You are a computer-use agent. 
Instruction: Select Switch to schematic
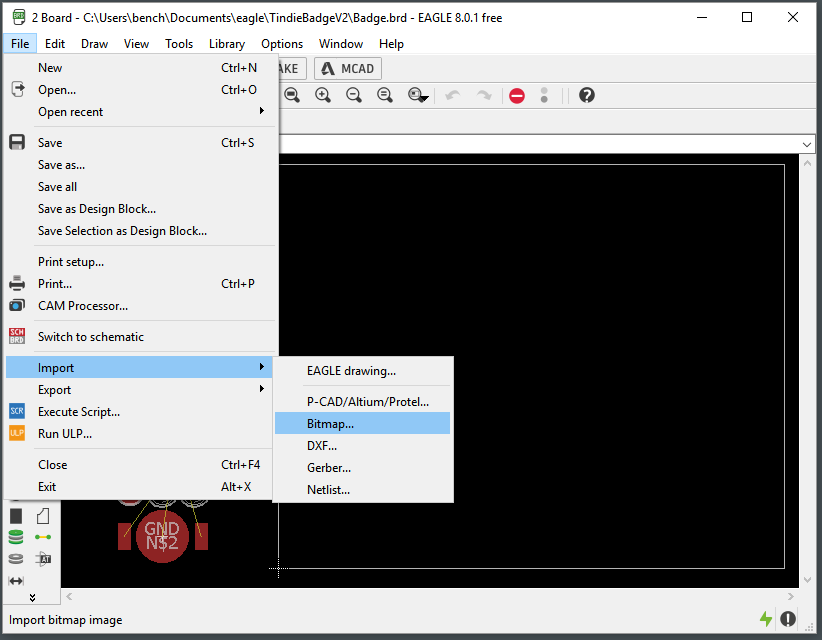coord(90,337)
